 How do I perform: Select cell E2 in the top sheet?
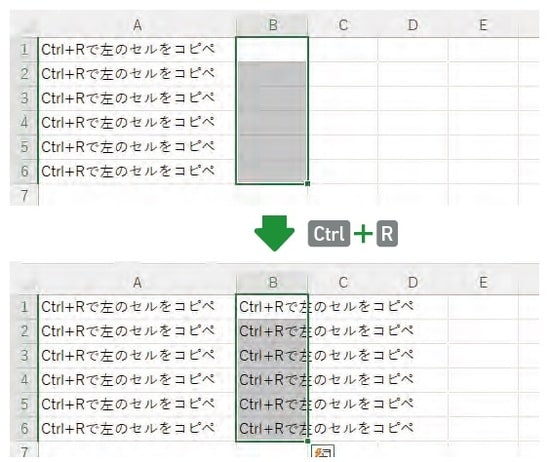(x=483, y=74)
